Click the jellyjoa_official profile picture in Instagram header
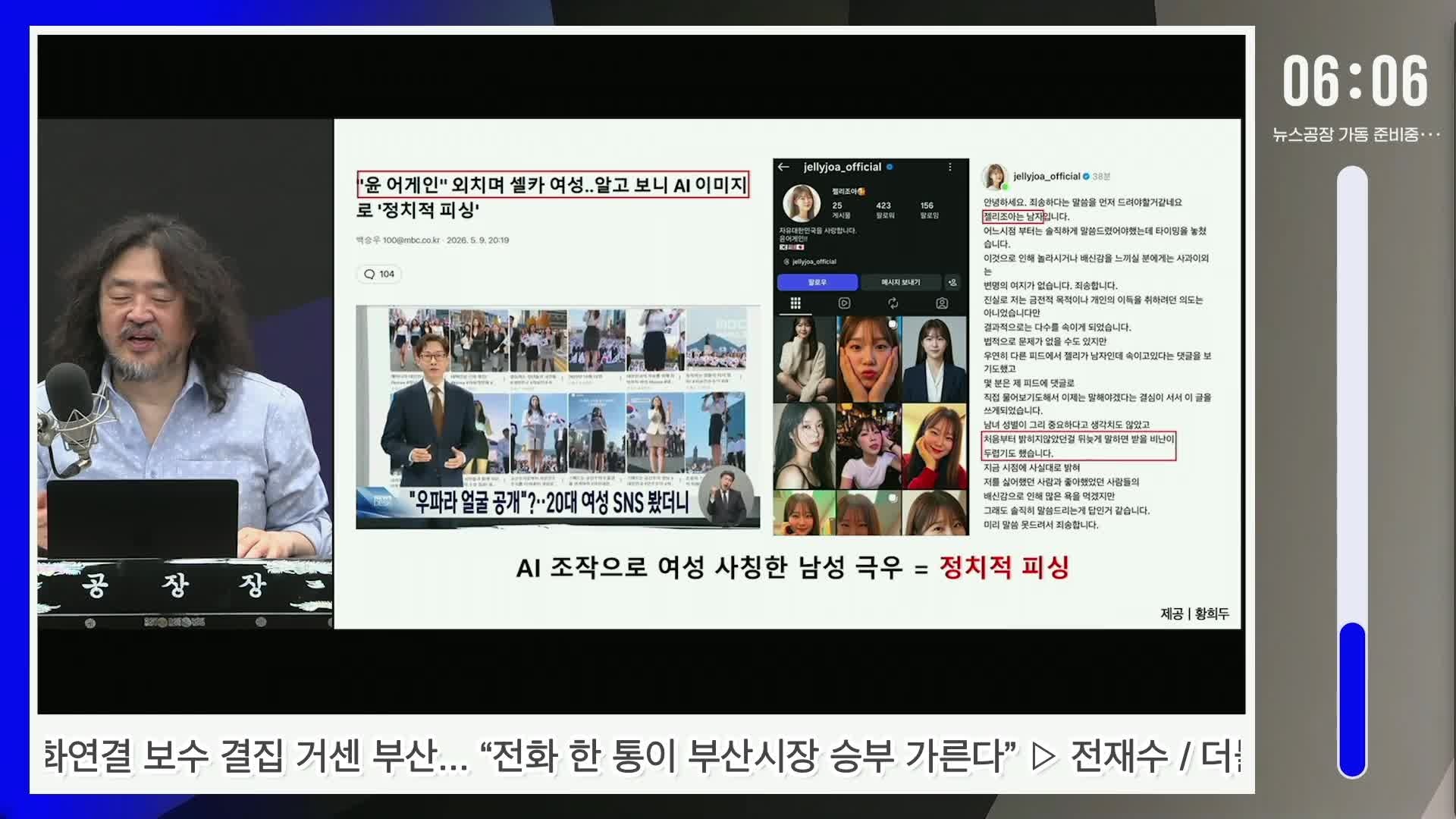 coord(802,204)
